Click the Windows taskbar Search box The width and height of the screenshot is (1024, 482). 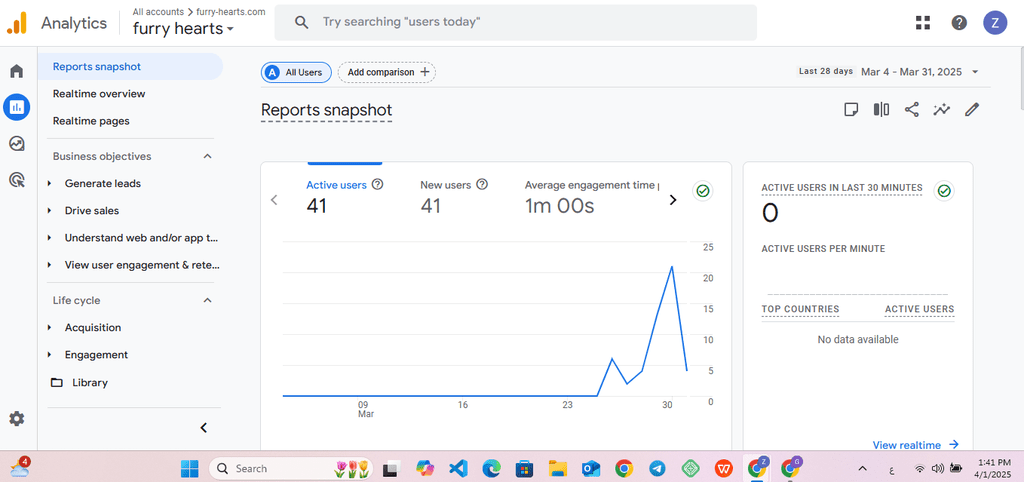[291, 468]
